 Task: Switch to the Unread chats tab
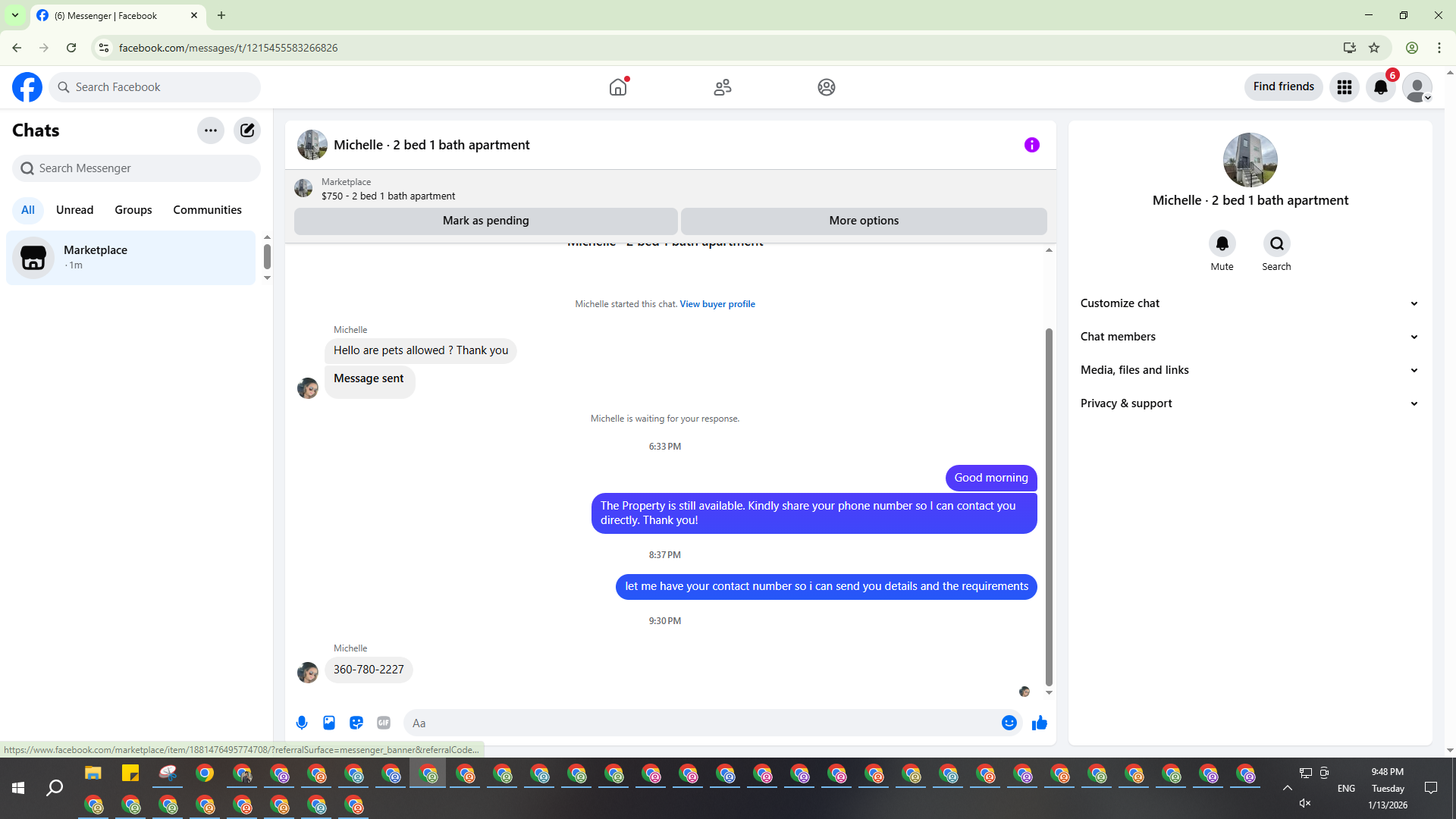click(x=74, y=210)
